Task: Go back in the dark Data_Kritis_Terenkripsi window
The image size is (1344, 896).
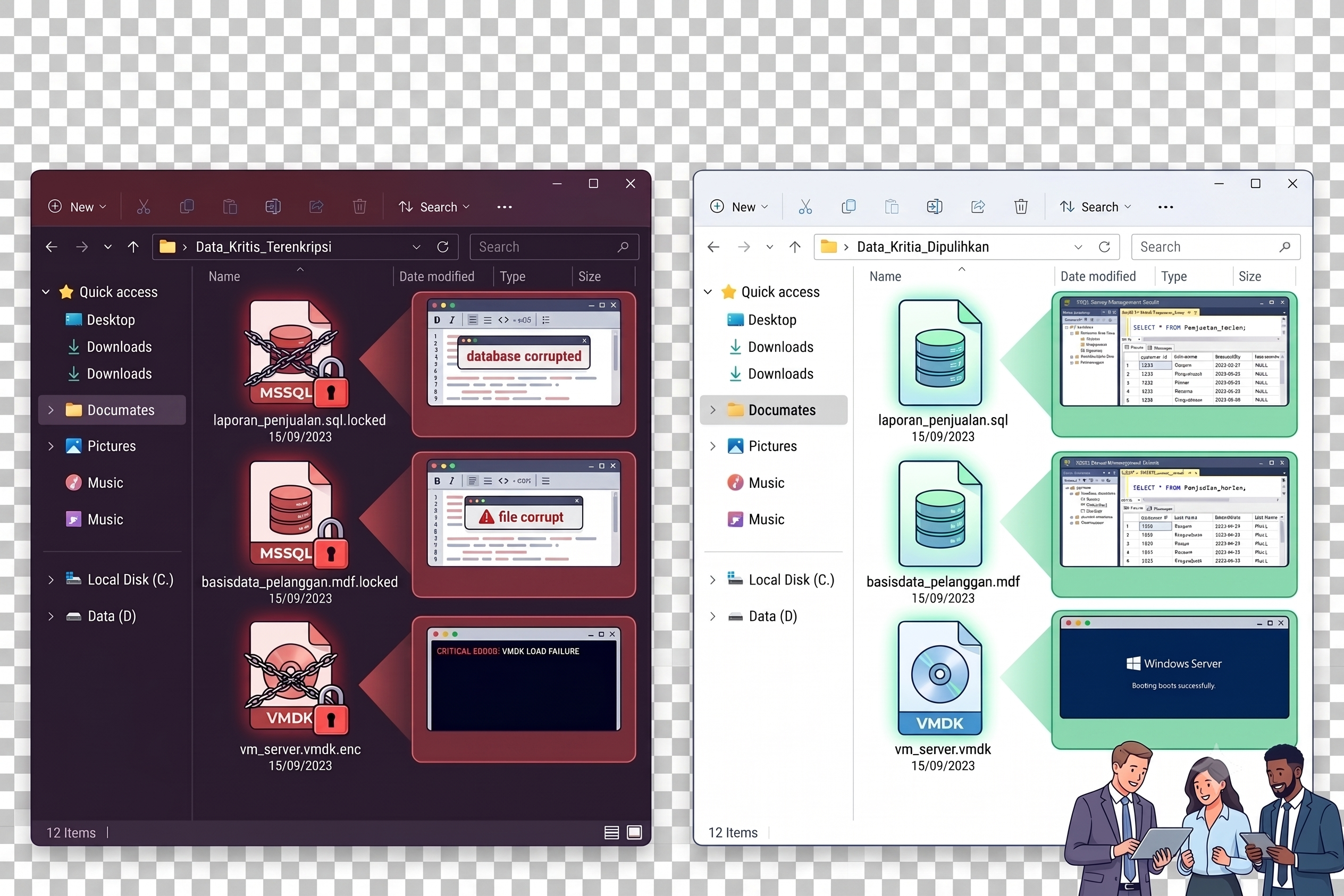Action: tap(52, 247)
